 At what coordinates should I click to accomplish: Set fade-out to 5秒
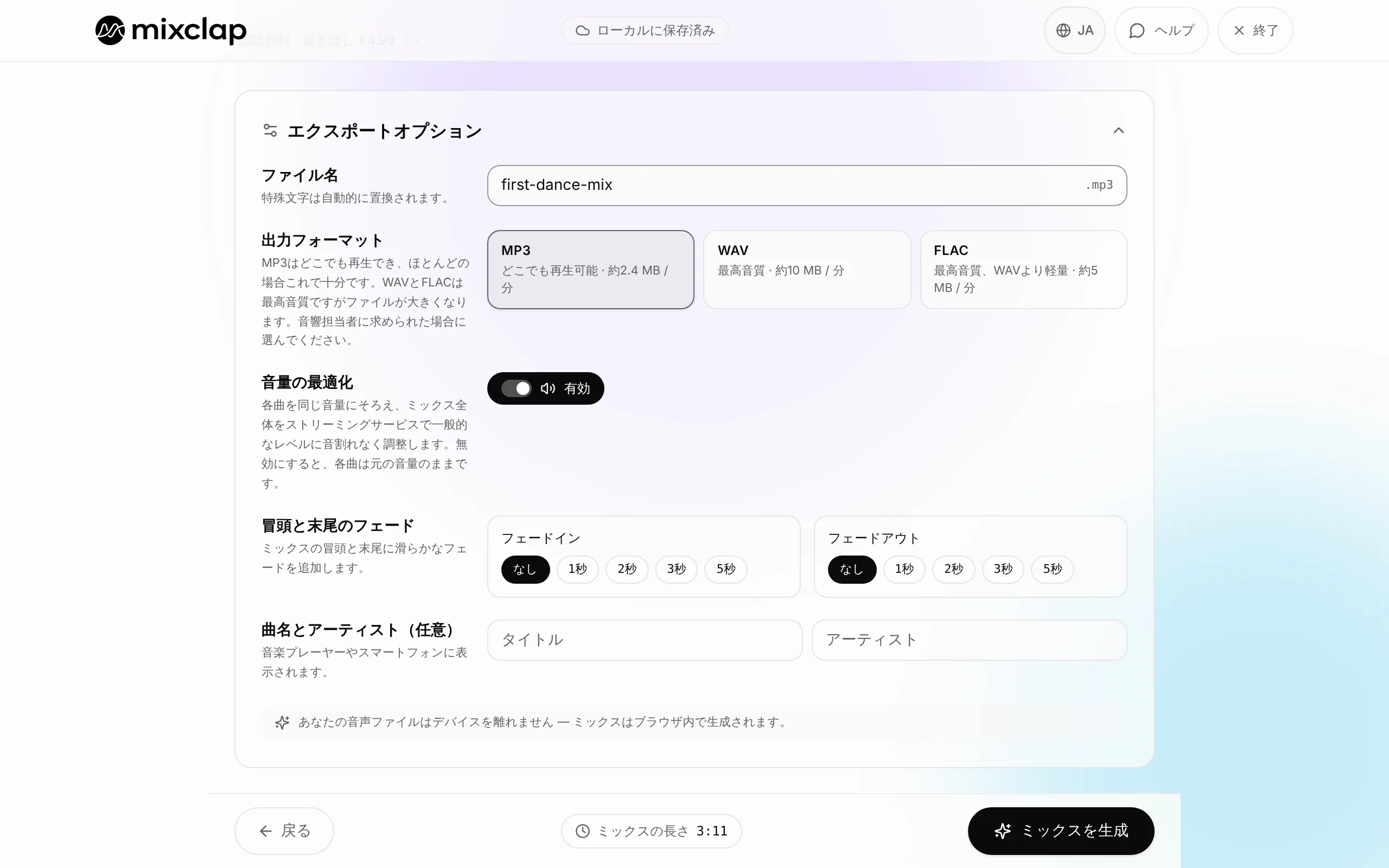point(1052,569)
